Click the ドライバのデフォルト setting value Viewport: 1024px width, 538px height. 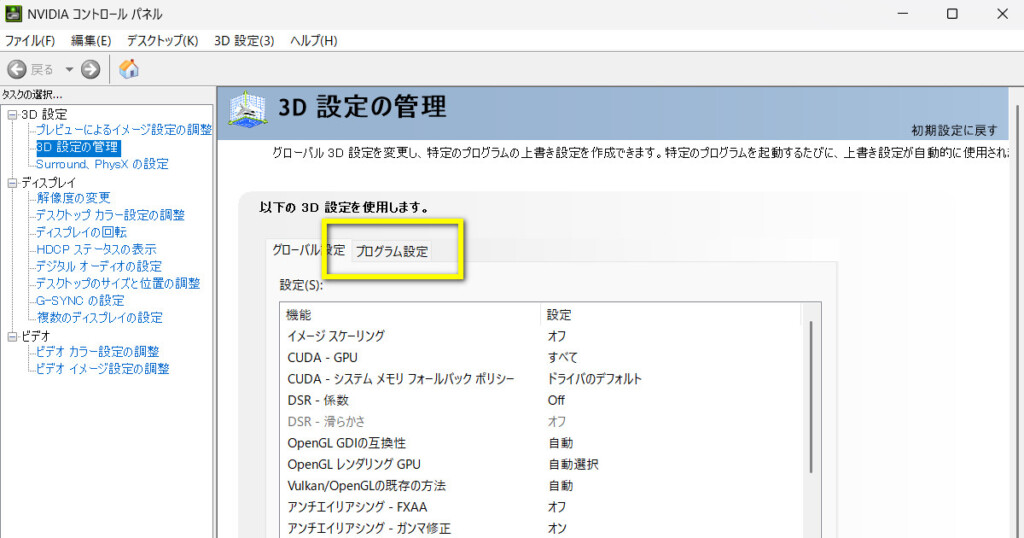tap(594, 379)
